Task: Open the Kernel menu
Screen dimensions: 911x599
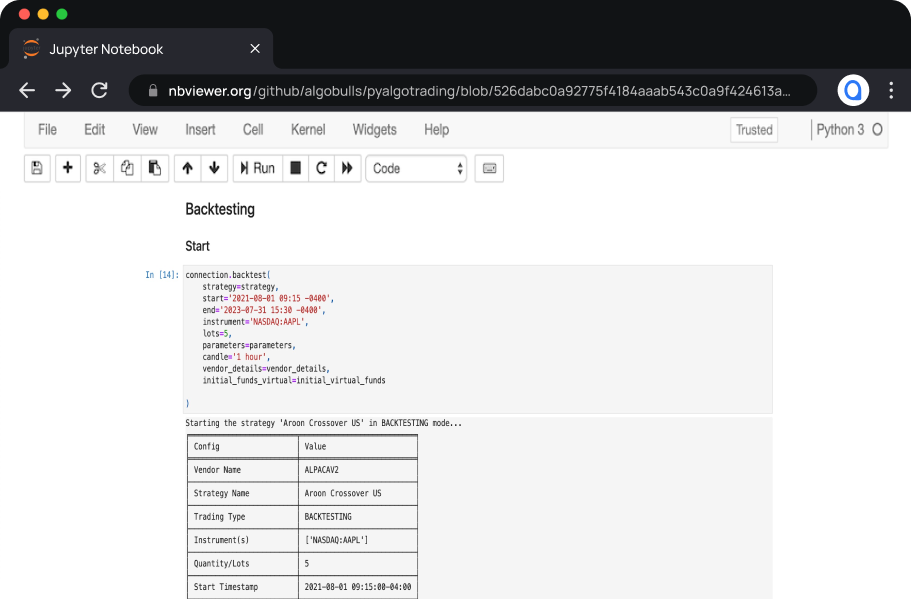Action: click(308, 130)
